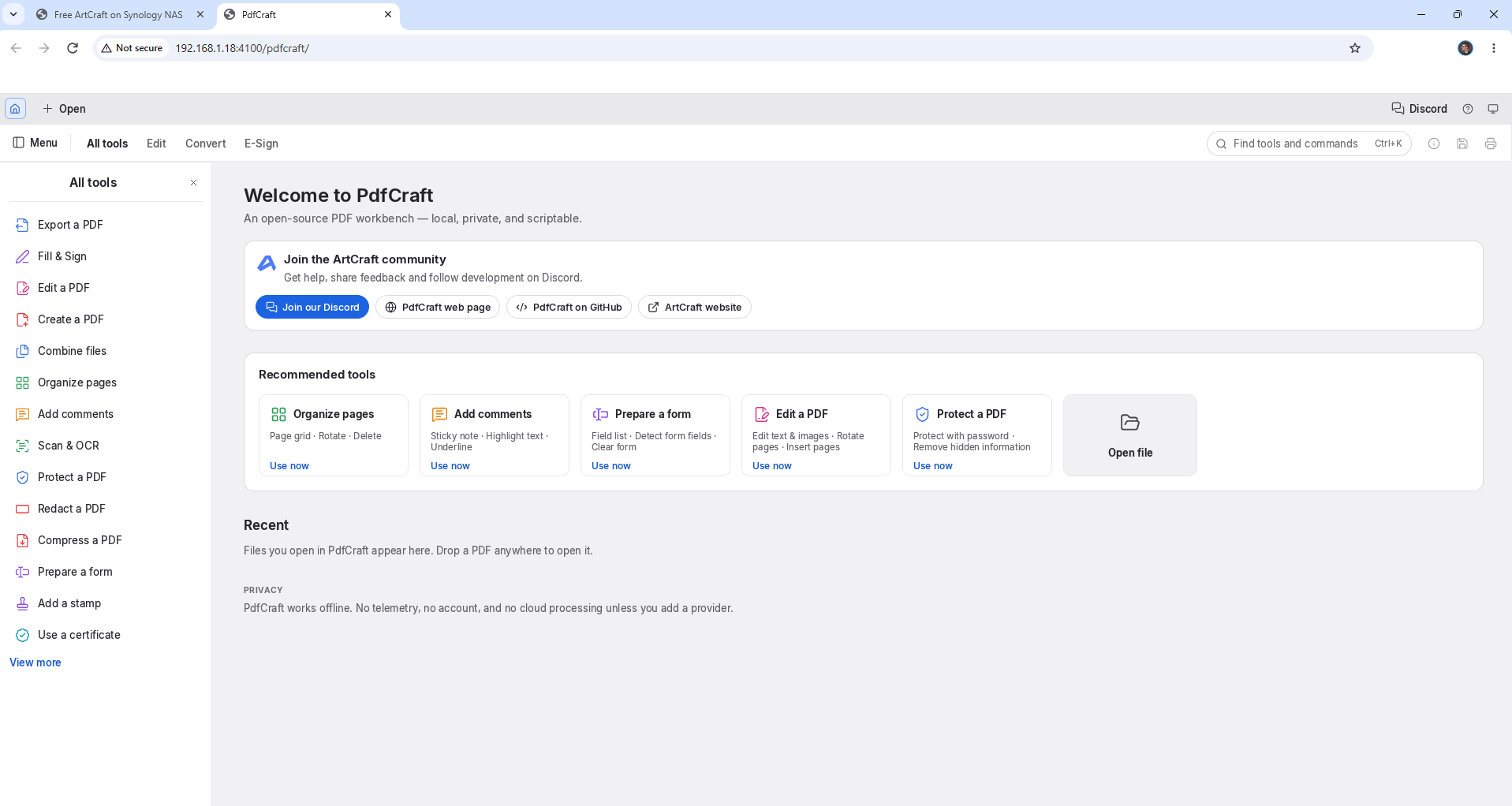The height and width of the screenshot is (806, 1512).
Task: Click Use now on Protect a PDF card
Action: pyautogui.click(x=933, y=466)
